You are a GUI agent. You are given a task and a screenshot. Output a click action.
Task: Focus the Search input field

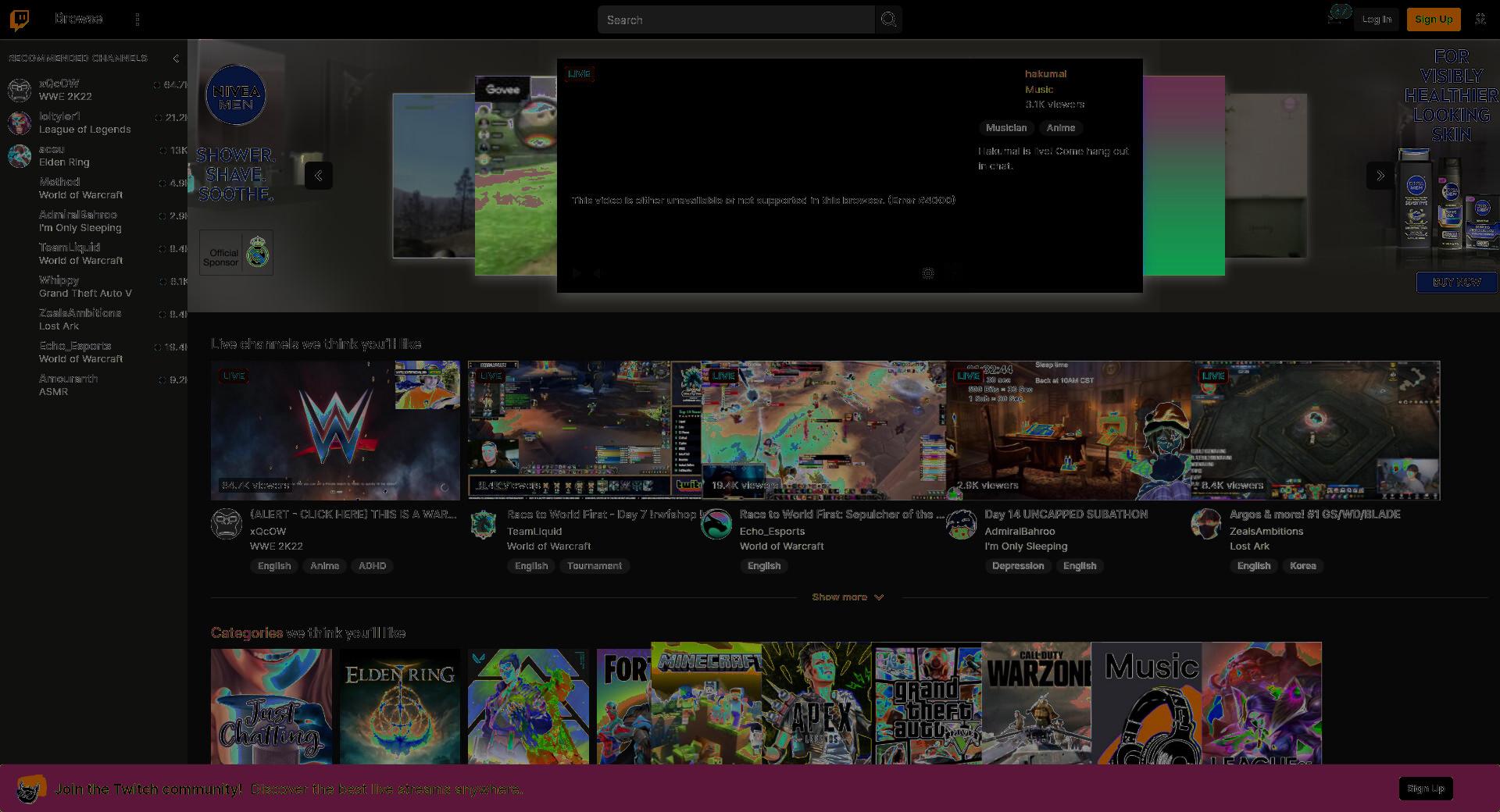736,20
